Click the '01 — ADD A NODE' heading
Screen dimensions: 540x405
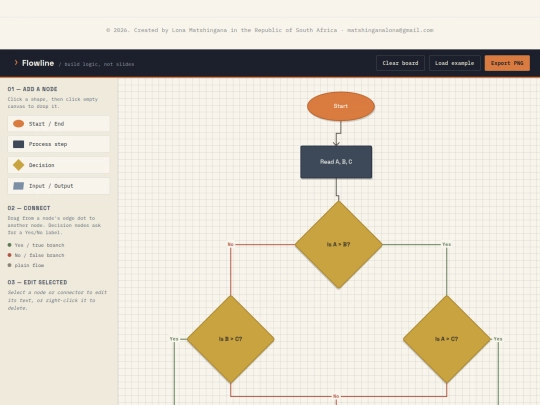pos(32,89)
